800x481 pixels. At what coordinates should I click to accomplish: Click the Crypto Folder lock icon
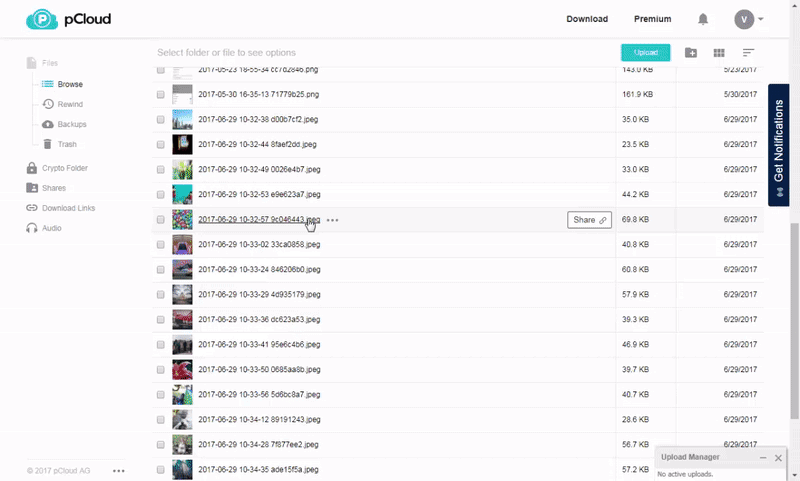click(32, 168)
